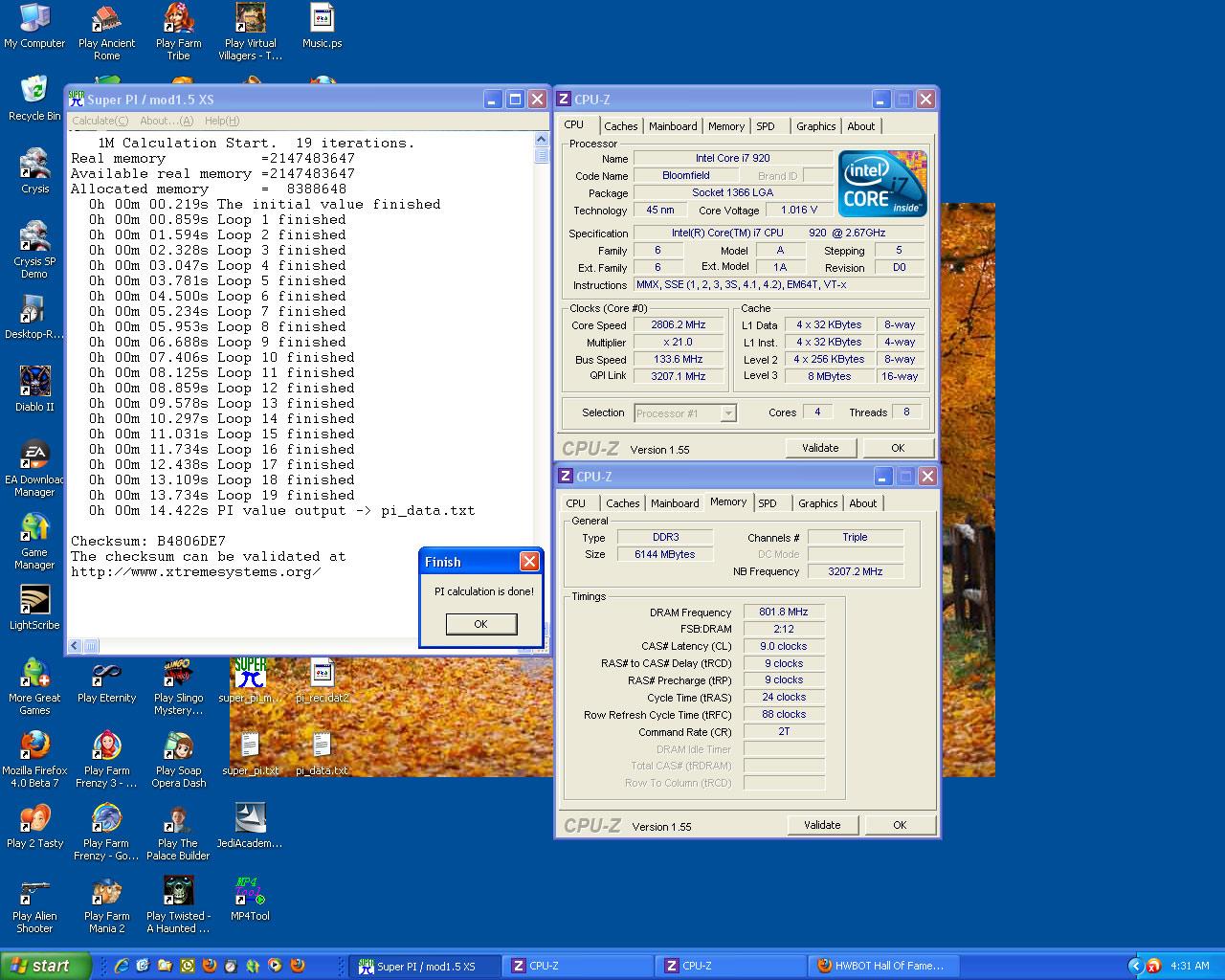Click the 4:31 AM taskbar clock
This screenshot has width=1225, height=980.
coord(1190,966)
